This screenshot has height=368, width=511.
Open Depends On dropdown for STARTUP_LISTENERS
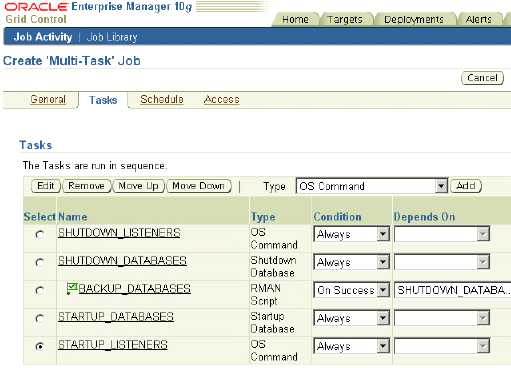tap(442, 346)
